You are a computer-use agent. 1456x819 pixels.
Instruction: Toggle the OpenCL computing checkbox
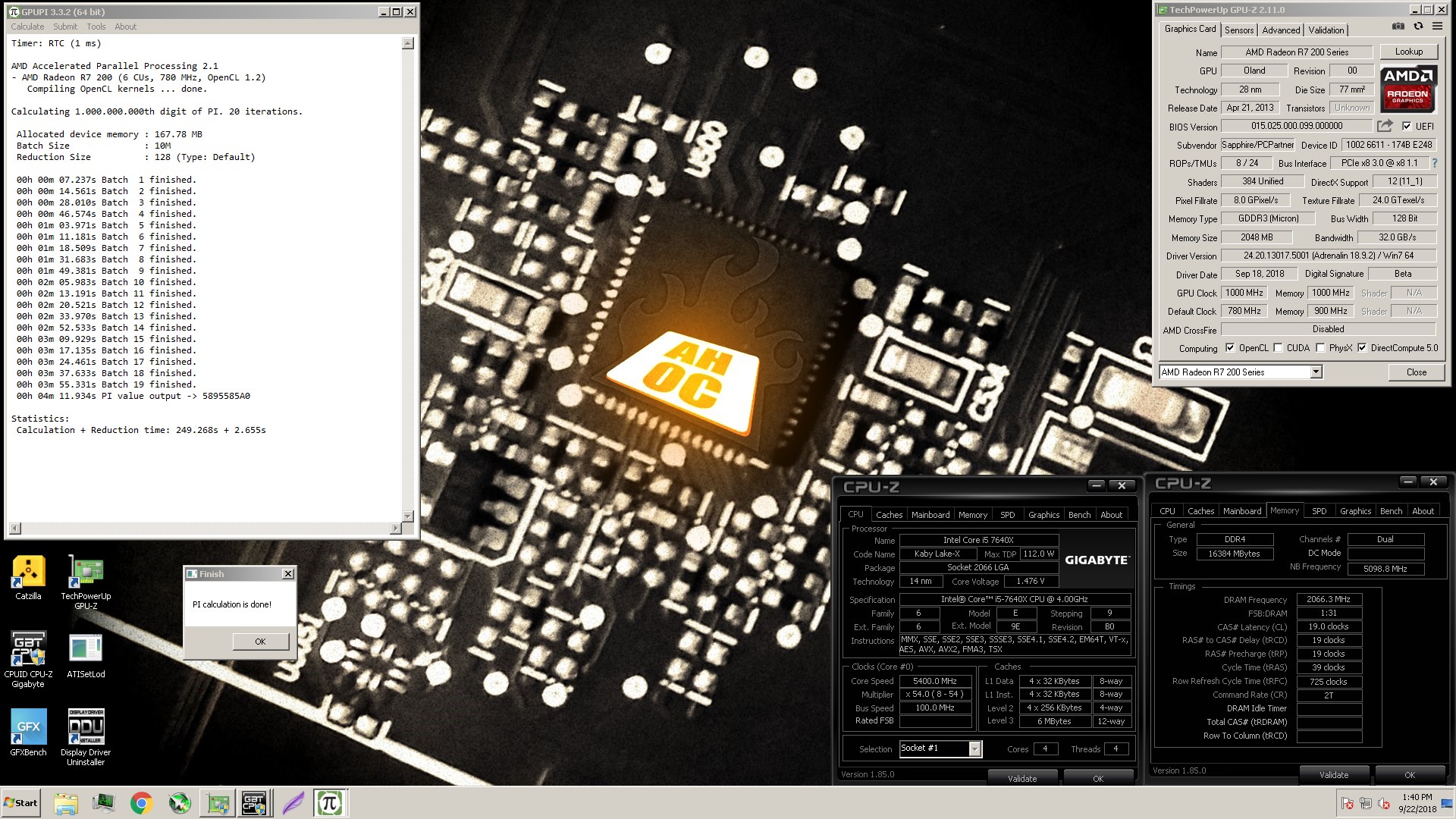[x=1230, y=348]
